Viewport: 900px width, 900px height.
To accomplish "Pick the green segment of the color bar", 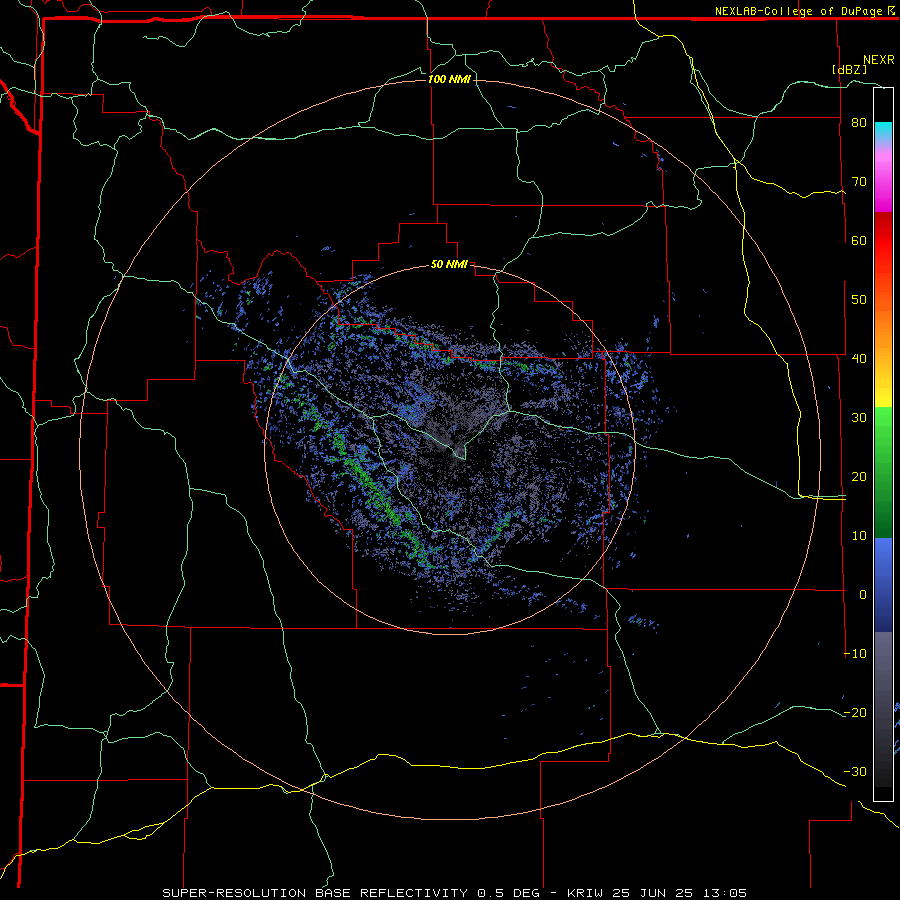I will click(x=883, y=472).
